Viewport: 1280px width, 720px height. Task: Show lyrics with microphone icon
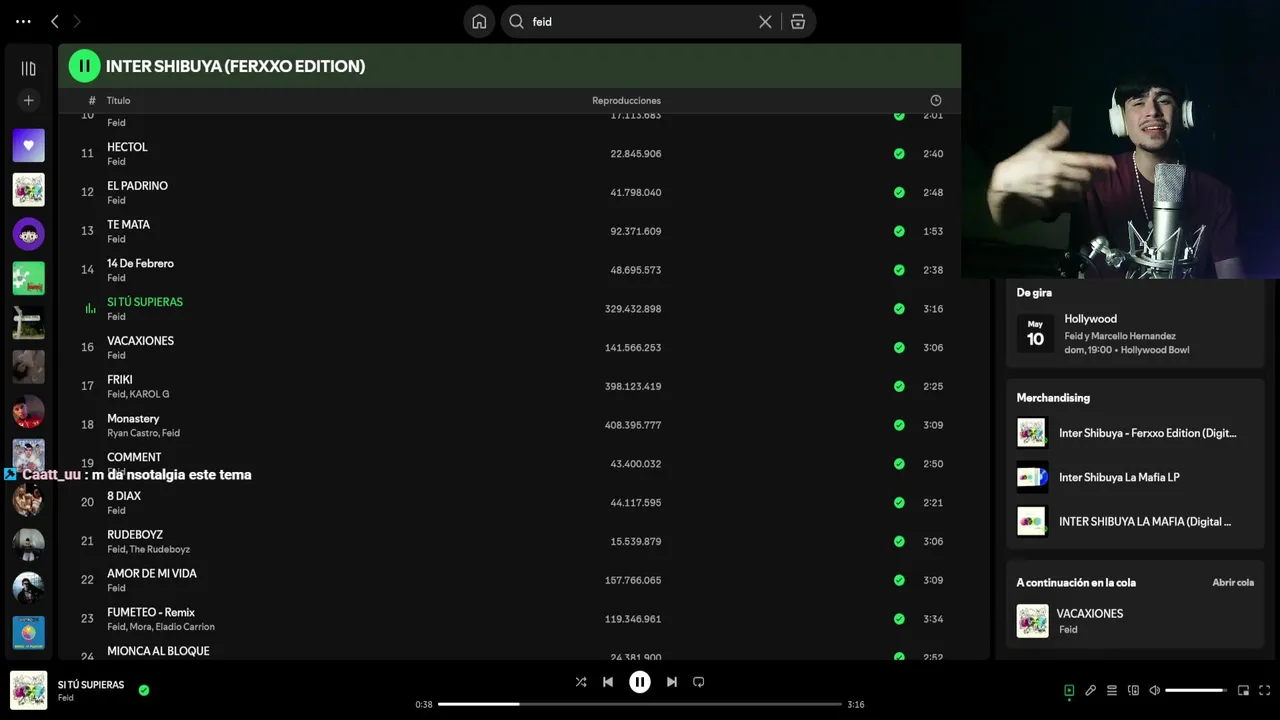pos(1091,690)
